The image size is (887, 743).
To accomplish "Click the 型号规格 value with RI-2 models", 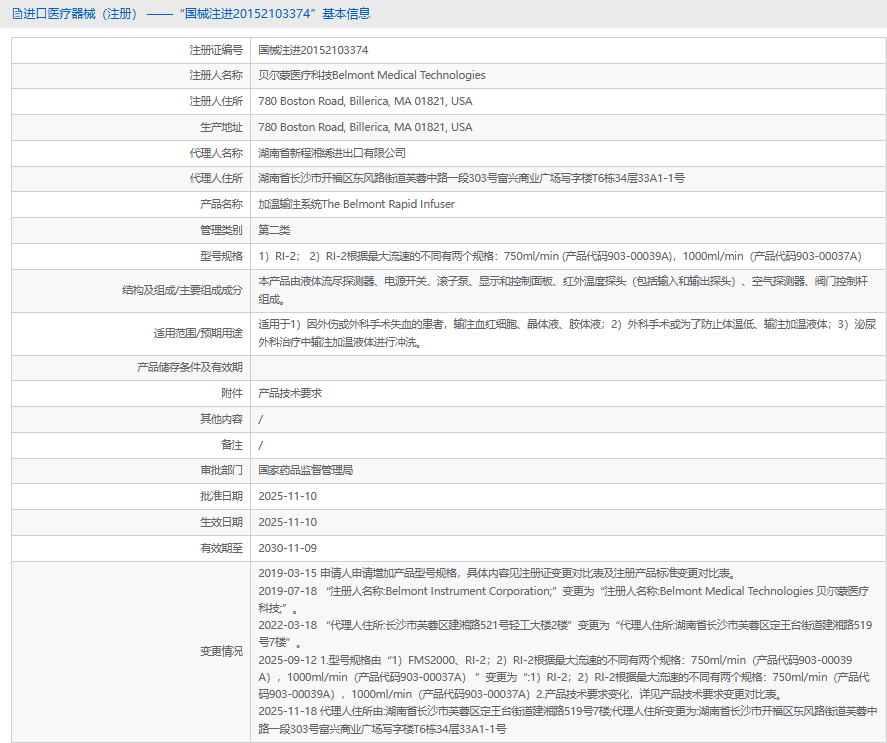I will tap(559, 256).
